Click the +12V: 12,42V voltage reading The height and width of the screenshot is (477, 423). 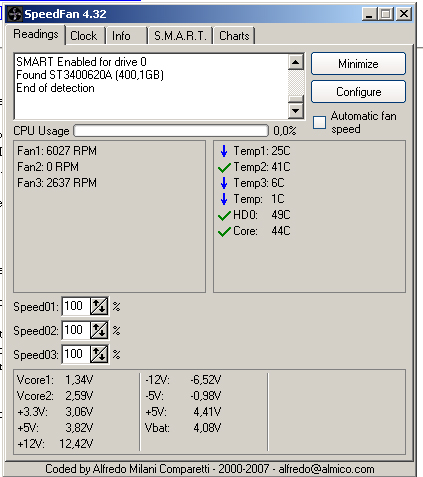point(55,444)
